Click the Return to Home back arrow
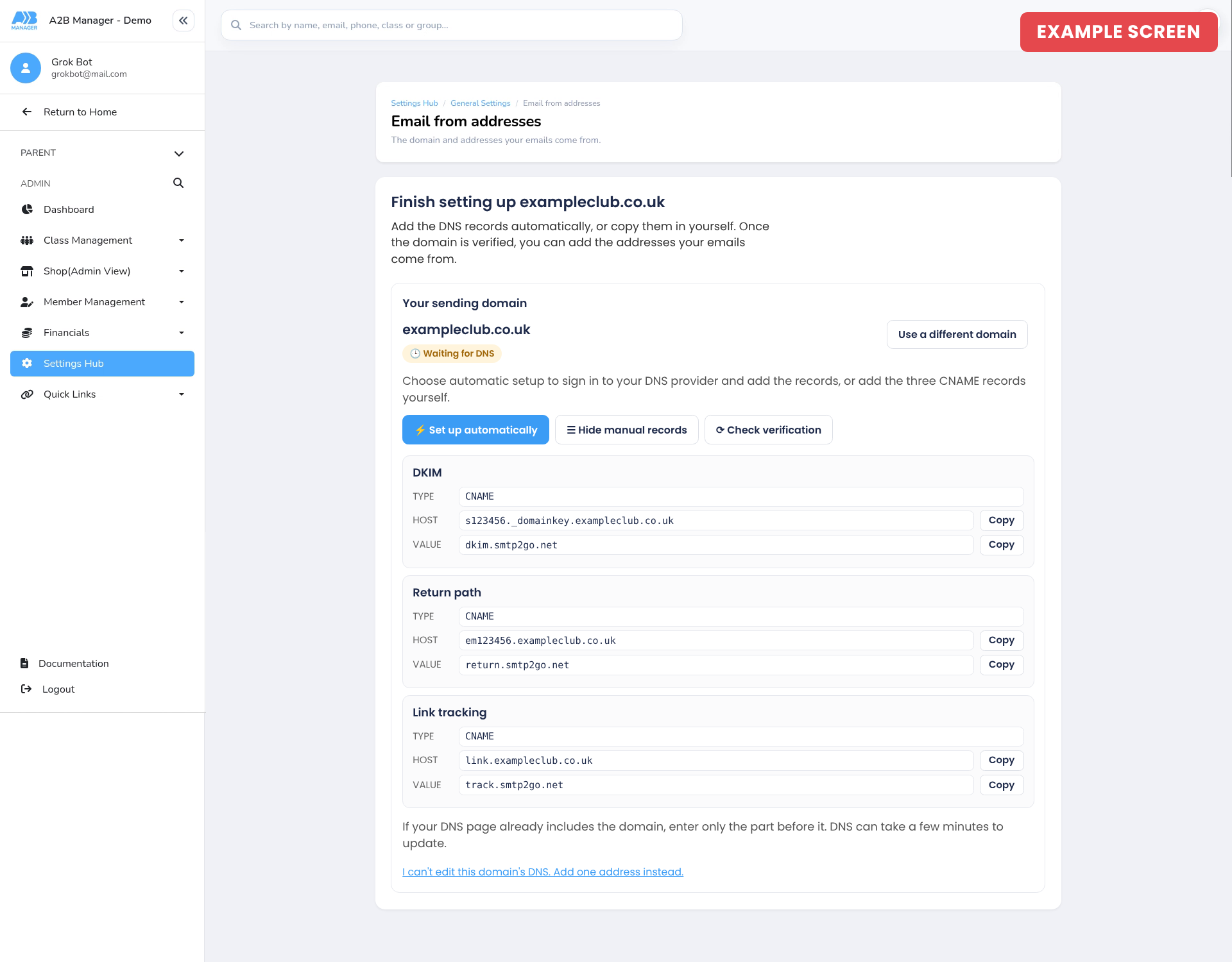Viewport: 1232px width, 962px height. pyautogui.click(x=27, y=112)
